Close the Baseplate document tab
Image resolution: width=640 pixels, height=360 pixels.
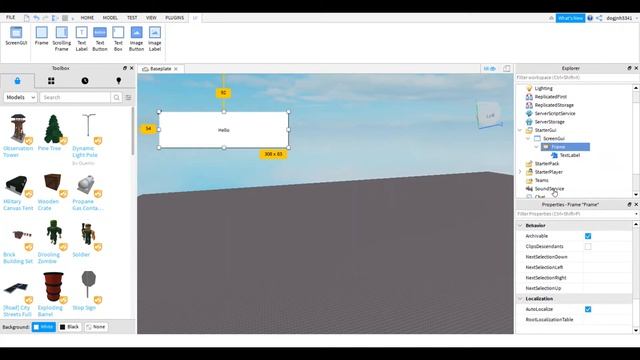pyautogui.click(x=176, y=69)
